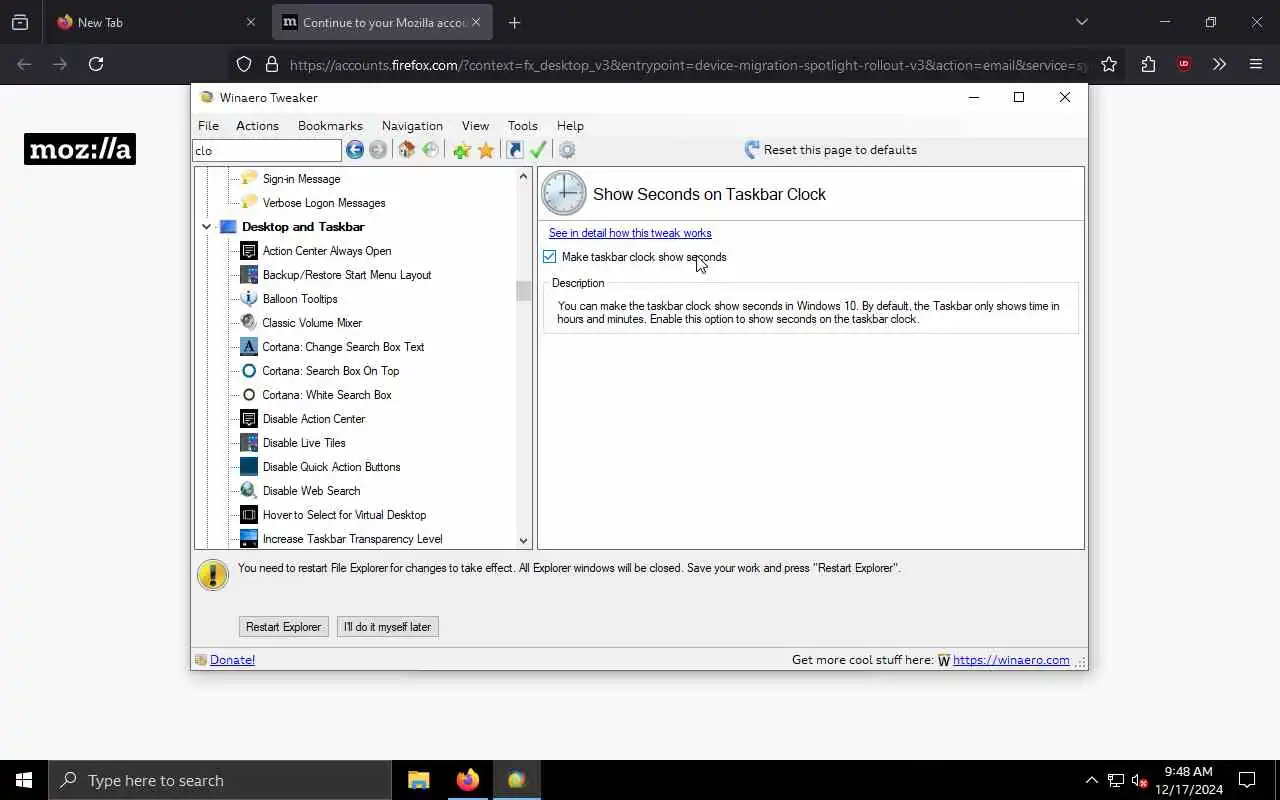The height and width of the screenshot is (800, 1280).
Task: Select Verbose Logon Messages tree item
Action: (x=324, y=203)
